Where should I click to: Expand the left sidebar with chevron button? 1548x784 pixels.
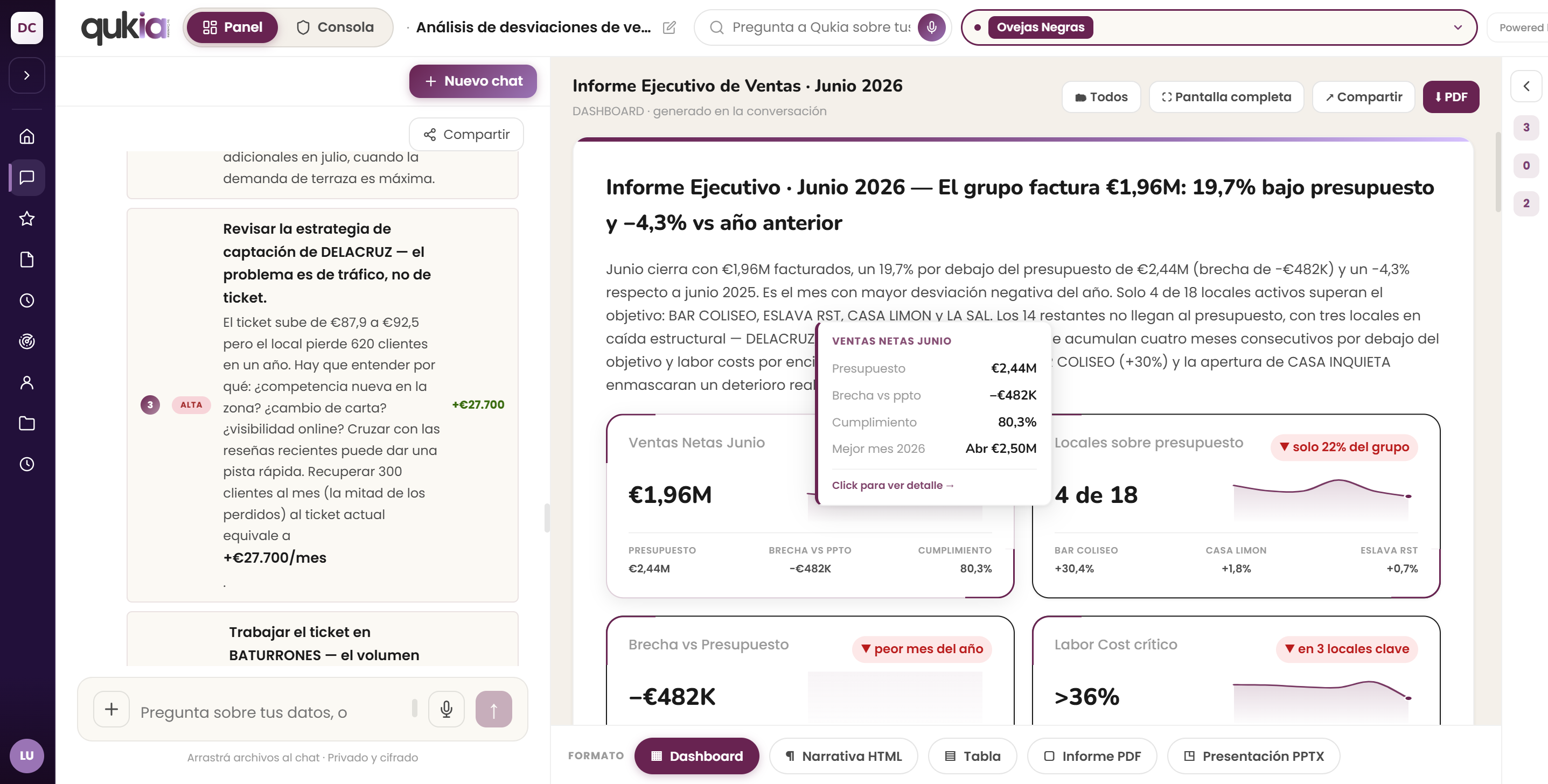26,75
